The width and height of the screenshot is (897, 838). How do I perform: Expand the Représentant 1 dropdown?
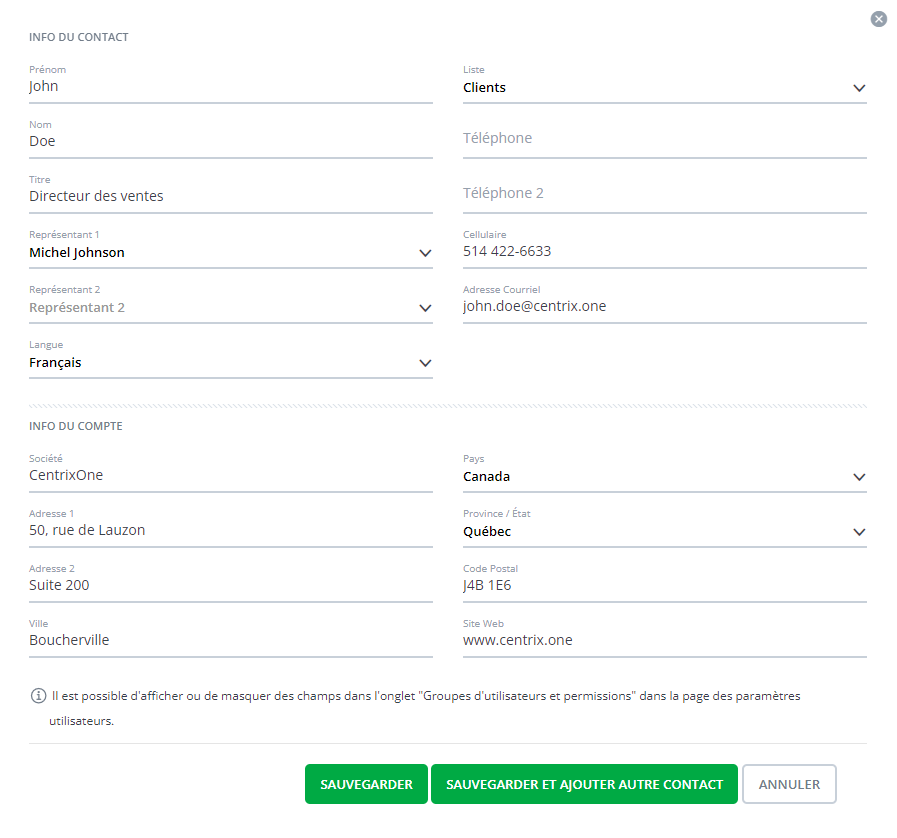tap(230, 253)
